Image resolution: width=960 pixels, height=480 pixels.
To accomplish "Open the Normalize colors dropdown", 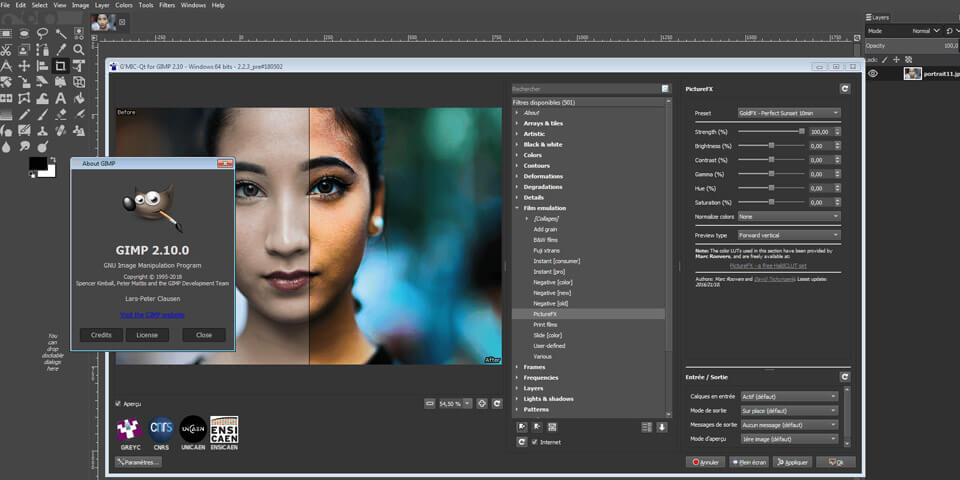I will click(x=789, y=216).
